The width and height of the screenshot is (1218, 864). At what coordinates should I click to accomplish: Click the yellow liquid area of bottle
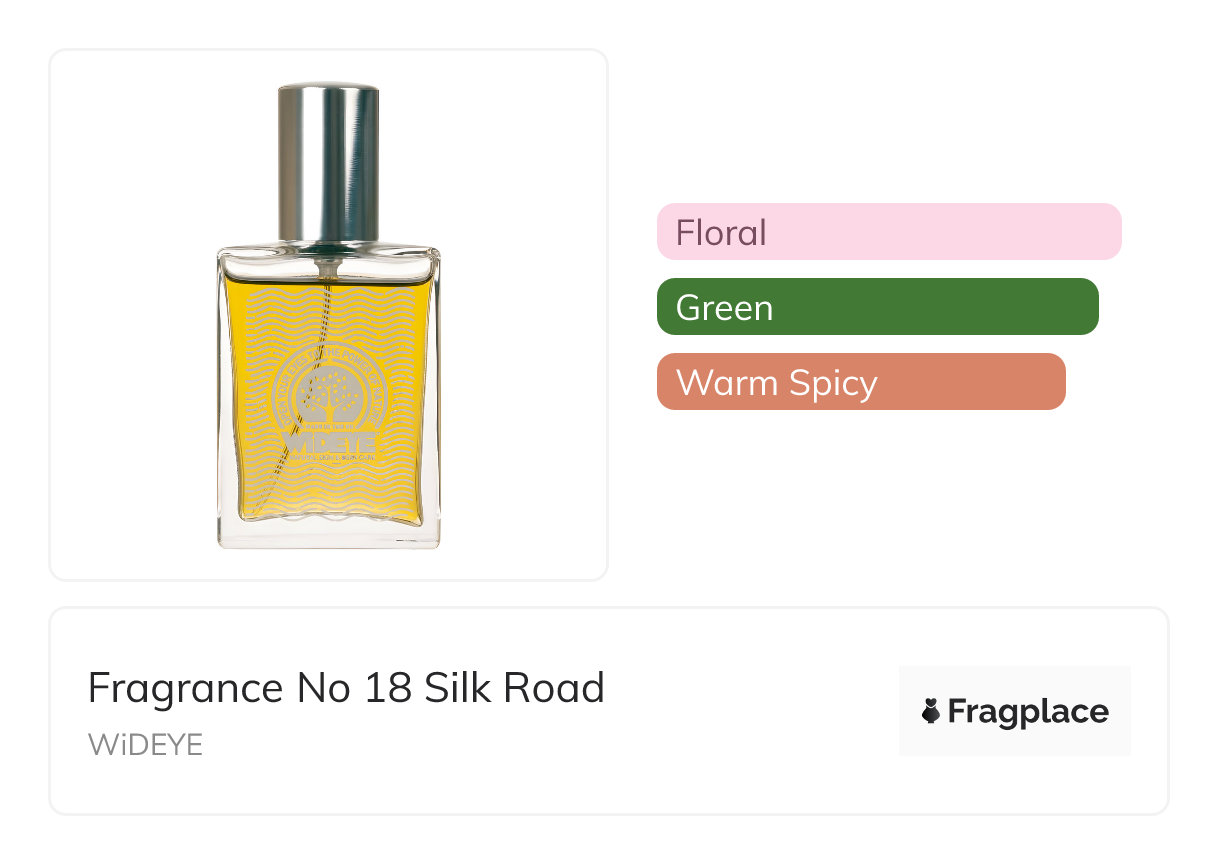pos(329,400)
